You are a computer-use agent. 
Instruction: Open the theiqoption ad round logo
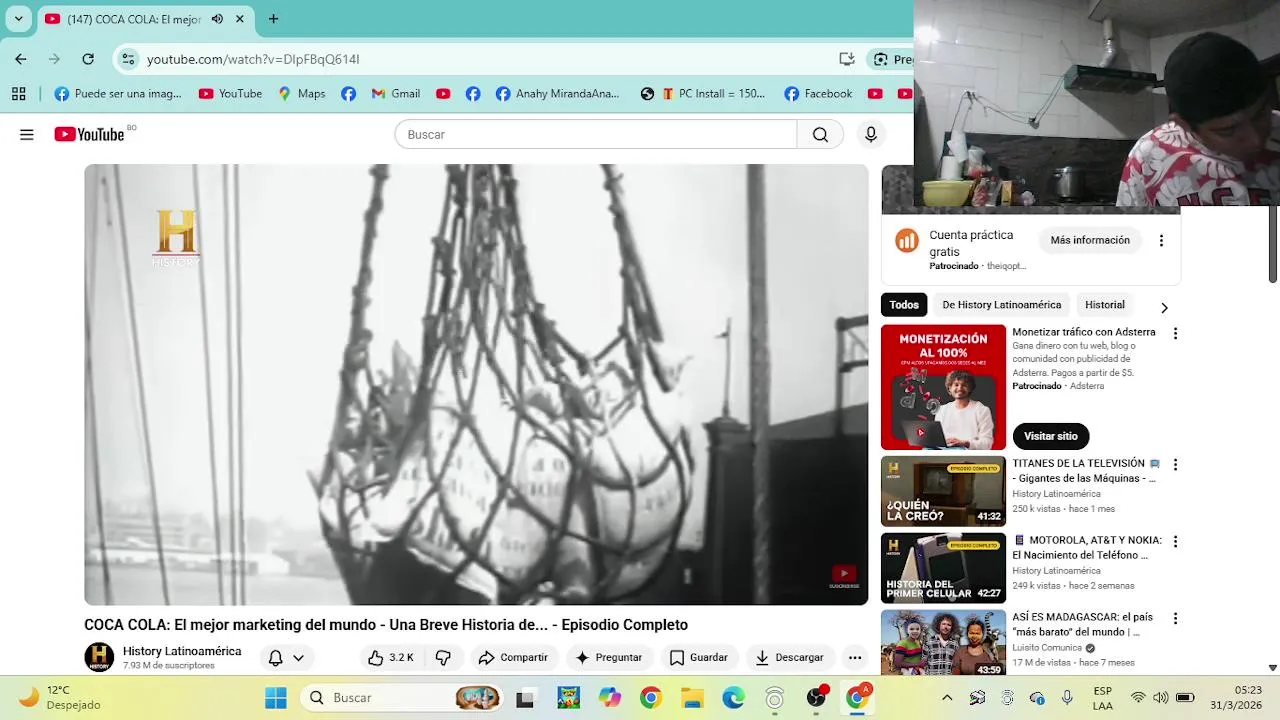click(907, 240)
